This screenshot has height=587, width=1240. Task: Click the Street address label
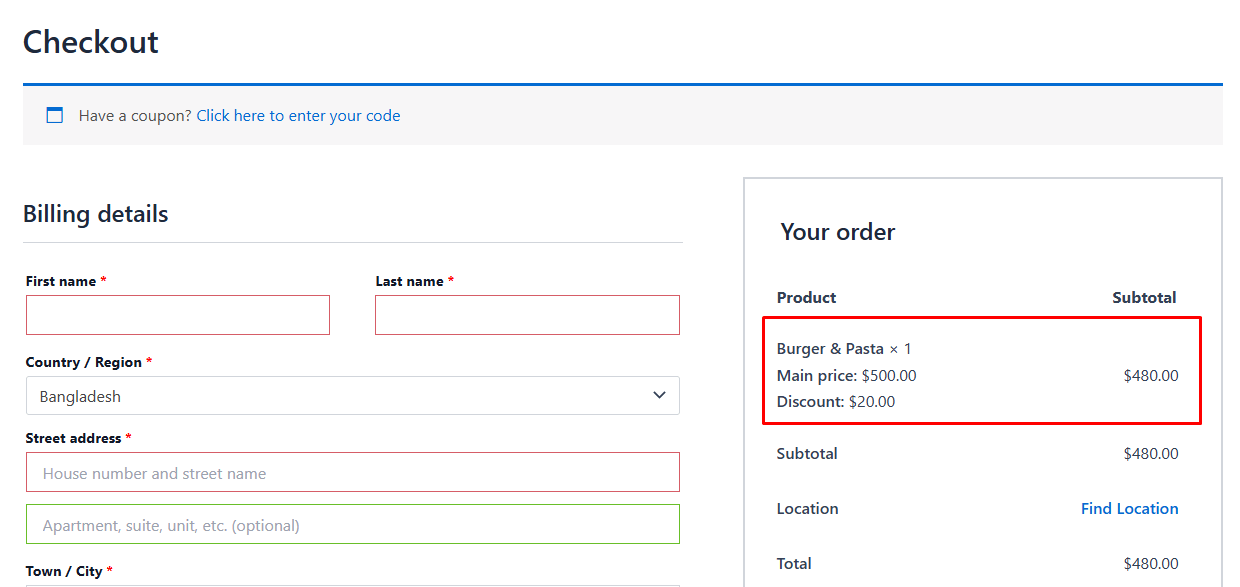click(x=73, y=438)
